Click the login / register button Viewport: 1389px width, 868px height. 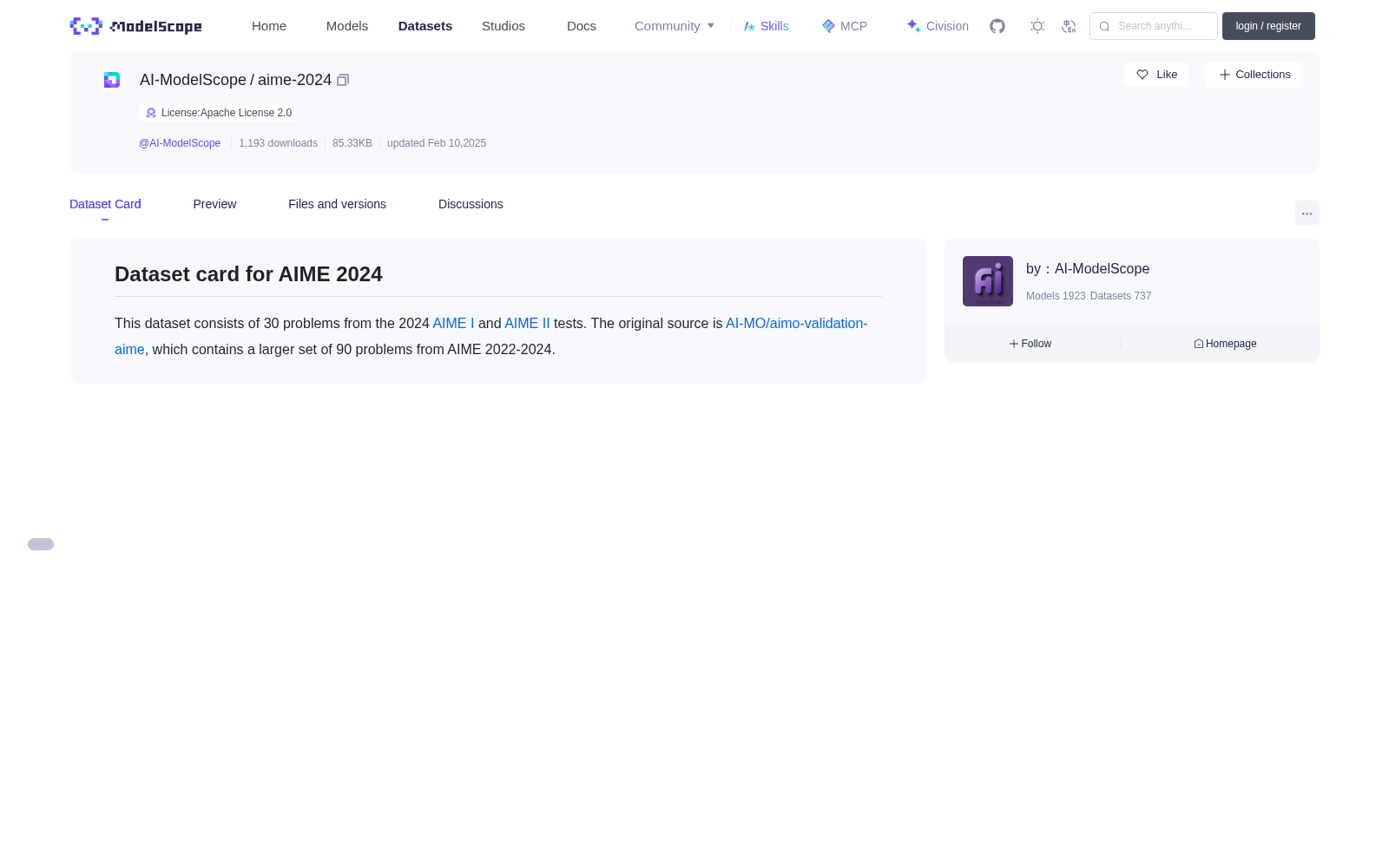click(x=1268, y=26)
